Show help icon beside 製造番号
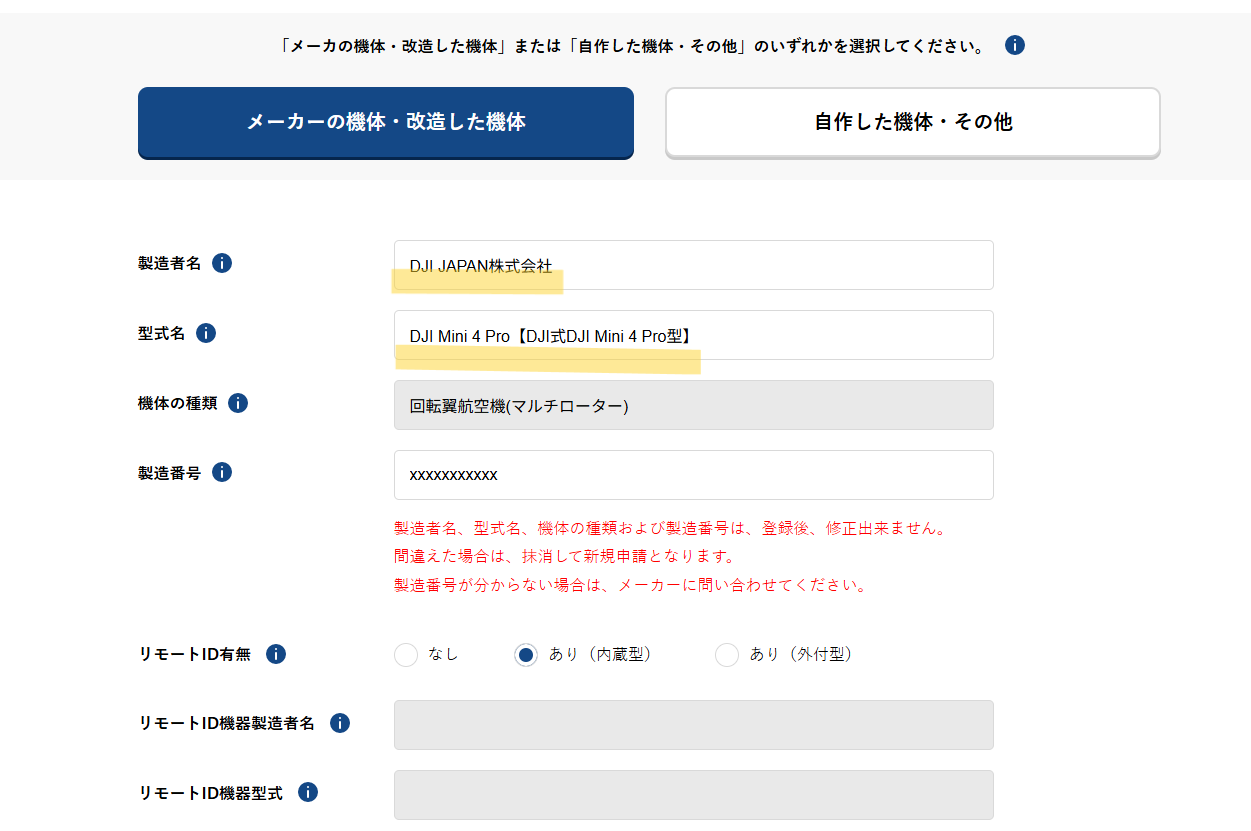The height and width of the screenshot is (831, 1251). (222, 473)
